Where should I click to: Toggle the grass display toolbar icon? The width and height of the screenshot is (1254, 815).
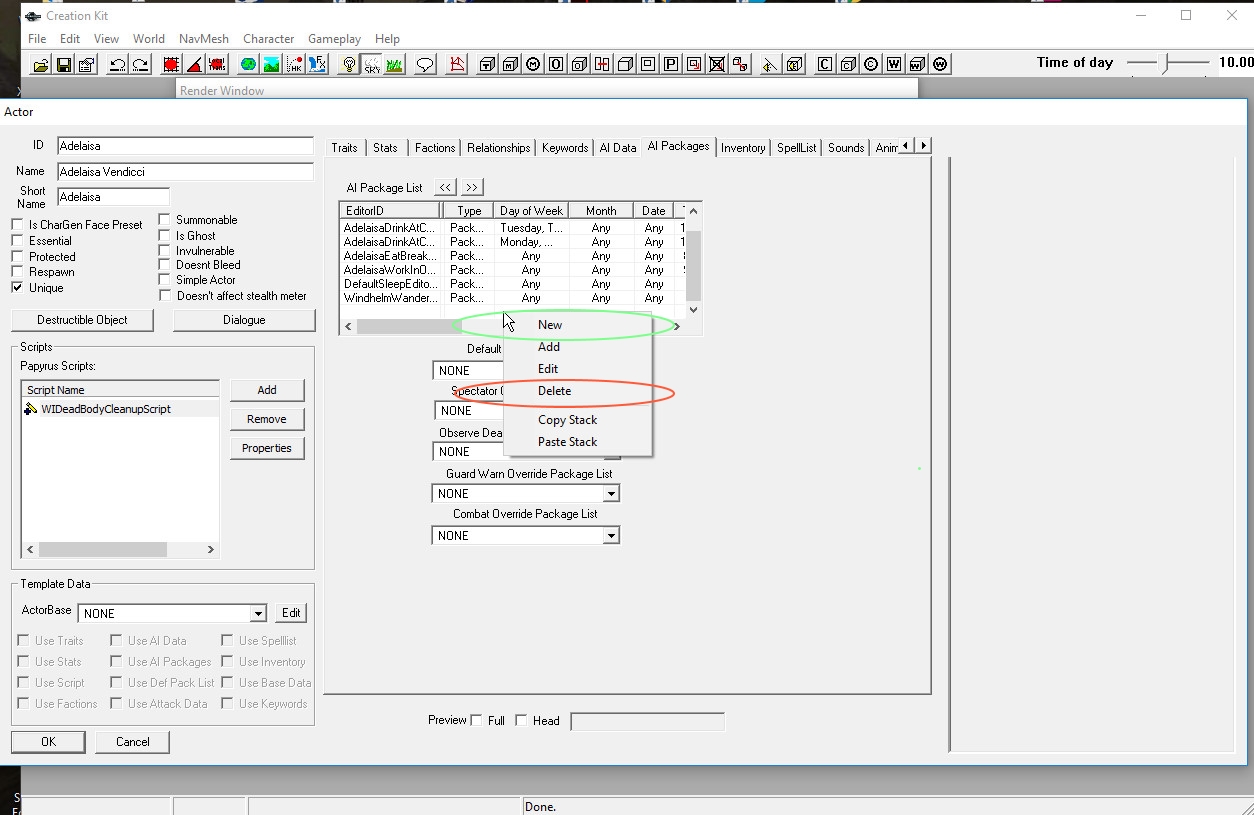click(x=395, y=65)
